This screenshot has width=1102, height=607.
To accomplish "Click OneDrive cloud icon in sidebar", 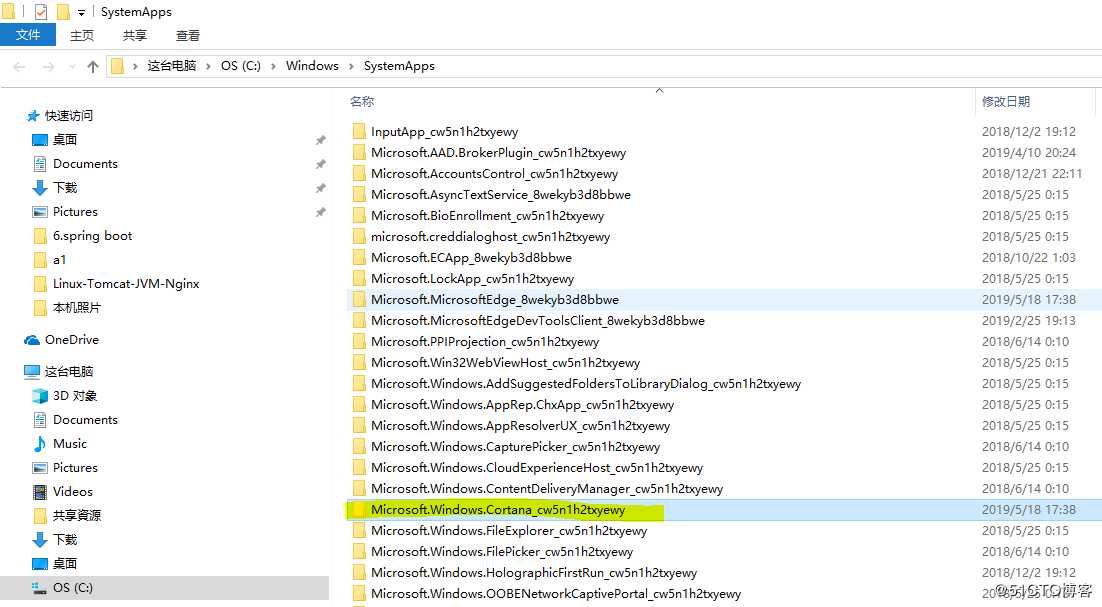I will pyautogui.click(x=32, y=340).
